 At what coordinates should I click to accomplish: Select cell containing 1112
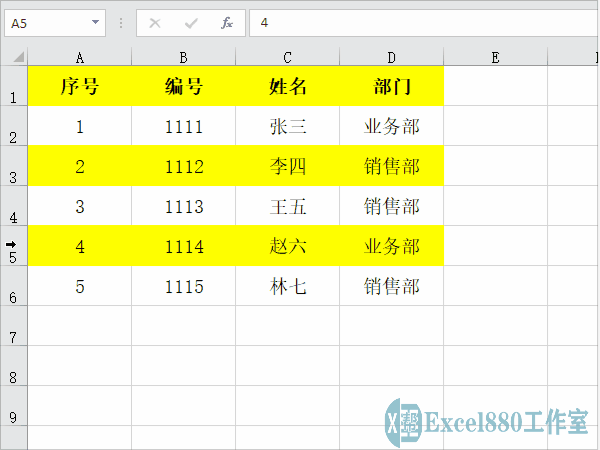coord(184,166)
